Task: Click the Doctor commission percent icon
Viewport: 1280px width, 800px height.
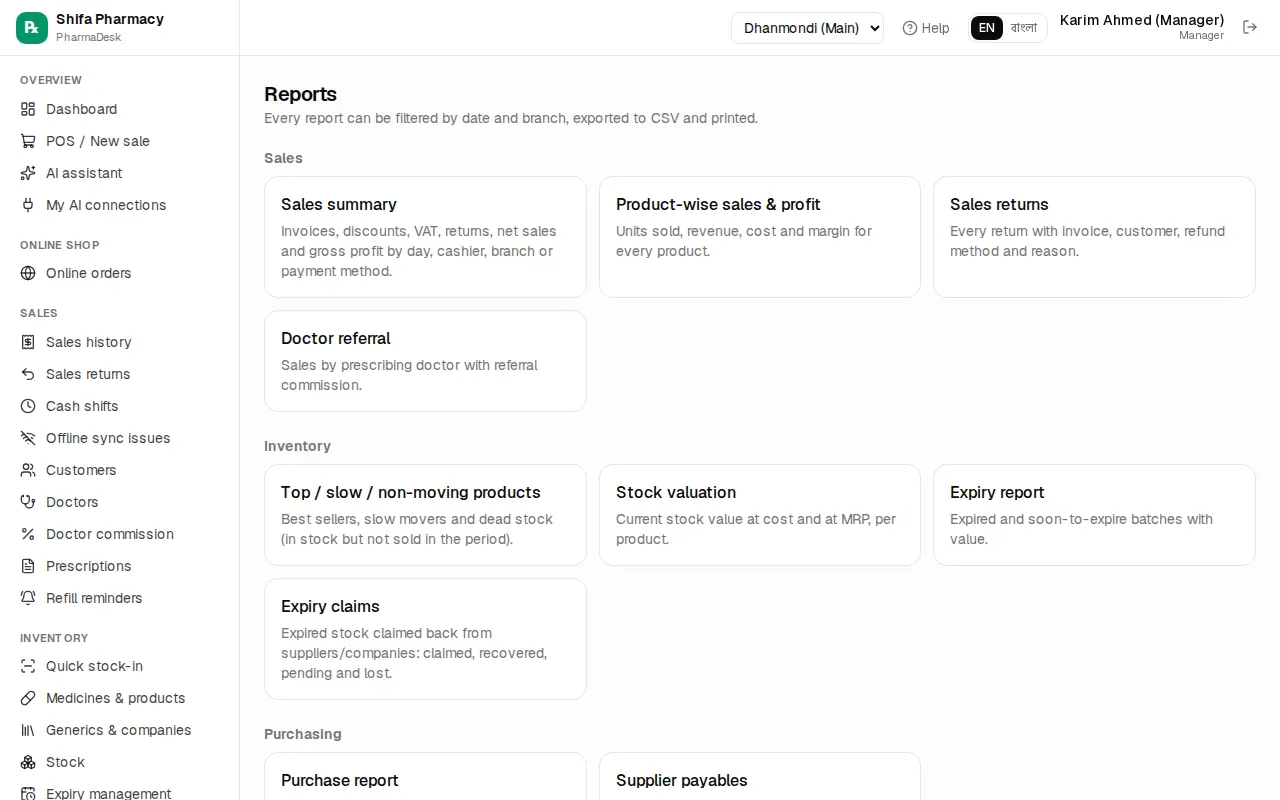Action: pos(28,534)
